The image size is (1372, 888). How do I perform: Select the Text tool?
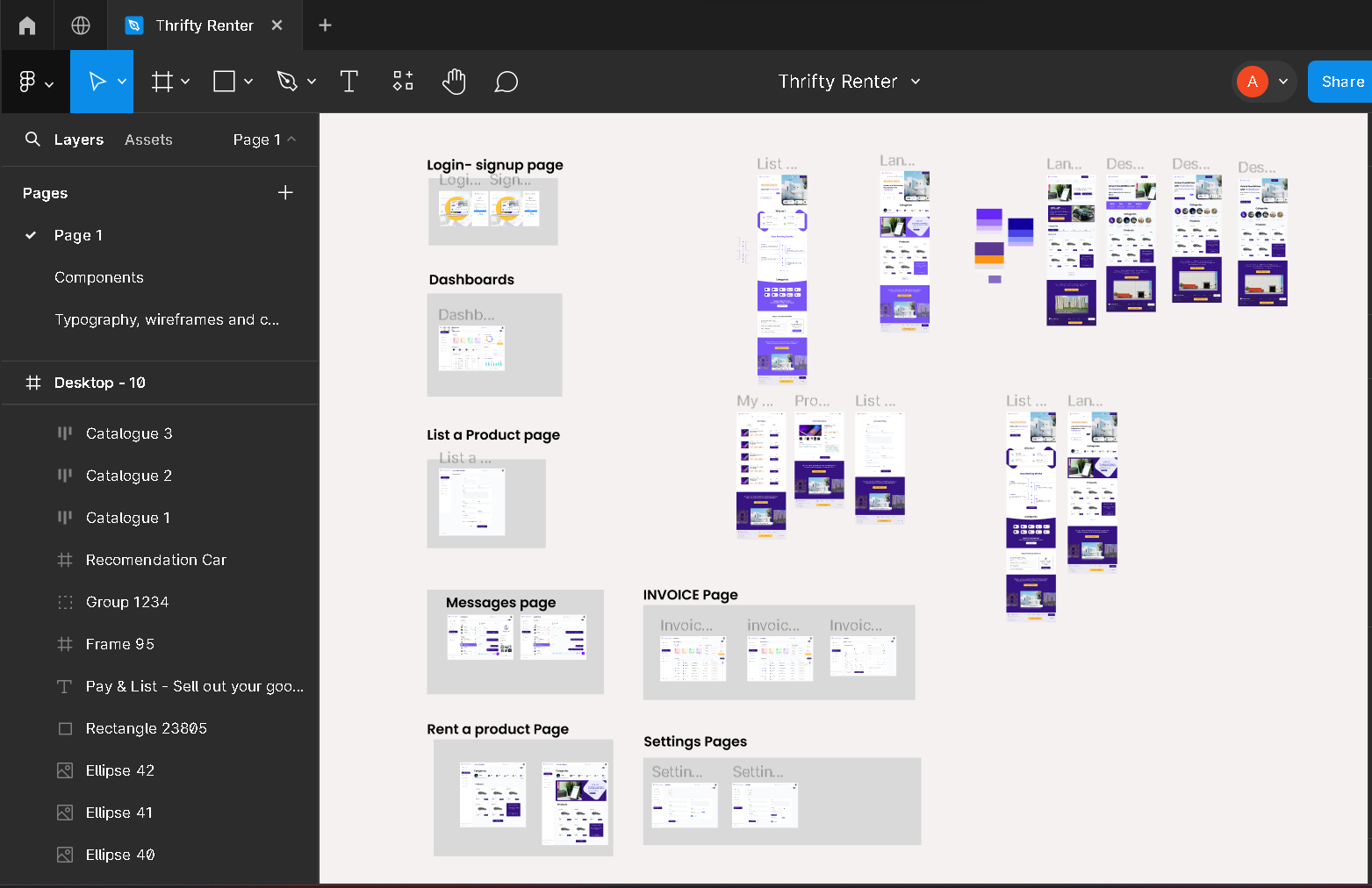(x=348, y=81)
